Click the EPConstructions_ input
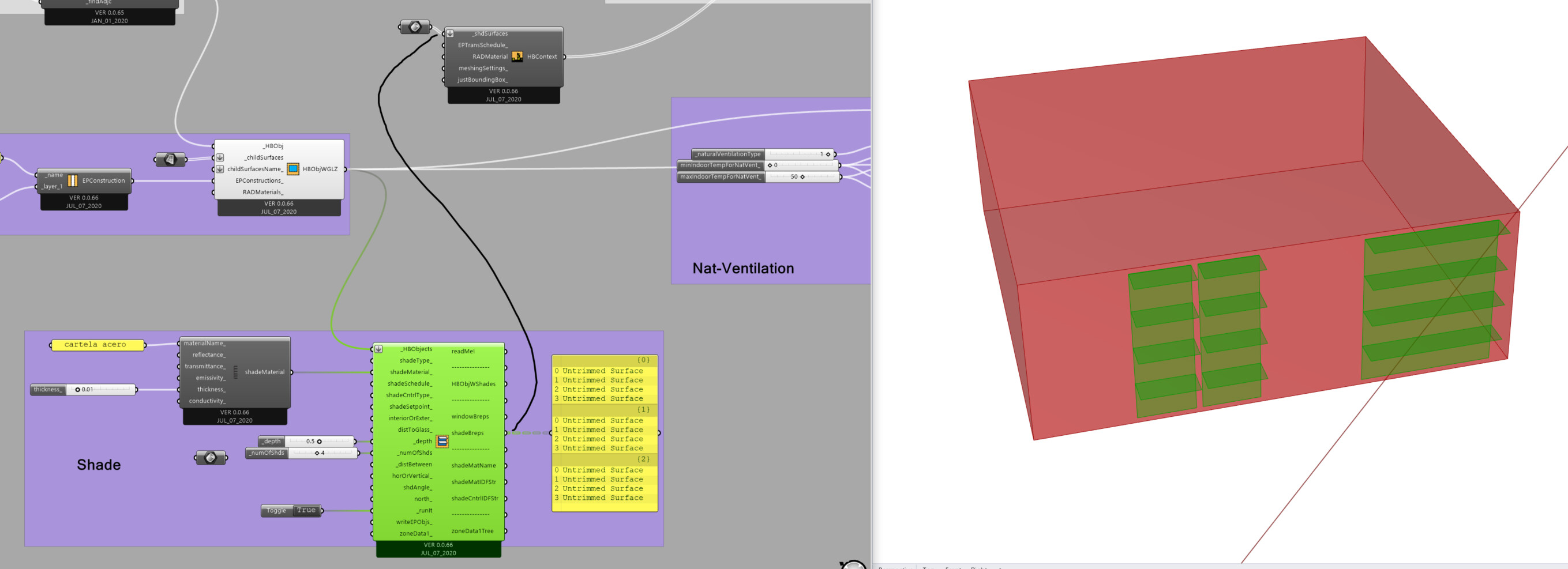 pyautogui.click(x=259, y=182)
